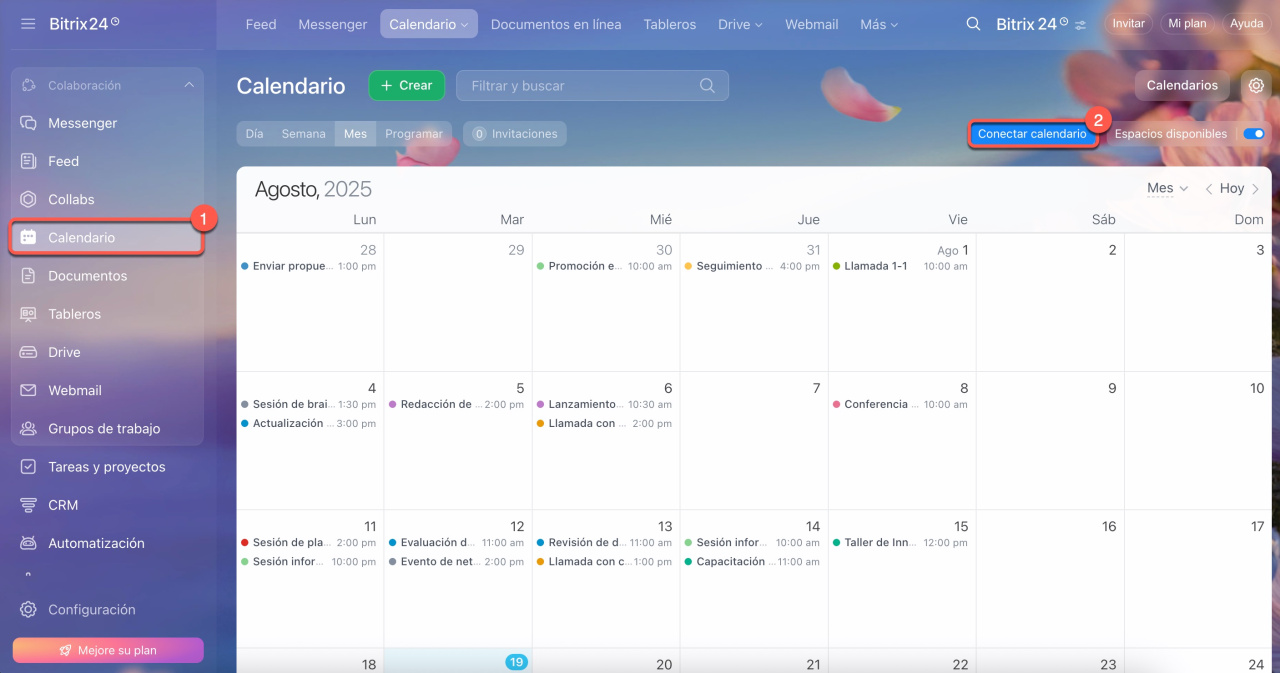Open the Capacitación 11:00 am event
This screenshot has height=673, width=1280.
pyautogui.click(x=753, y=562)
